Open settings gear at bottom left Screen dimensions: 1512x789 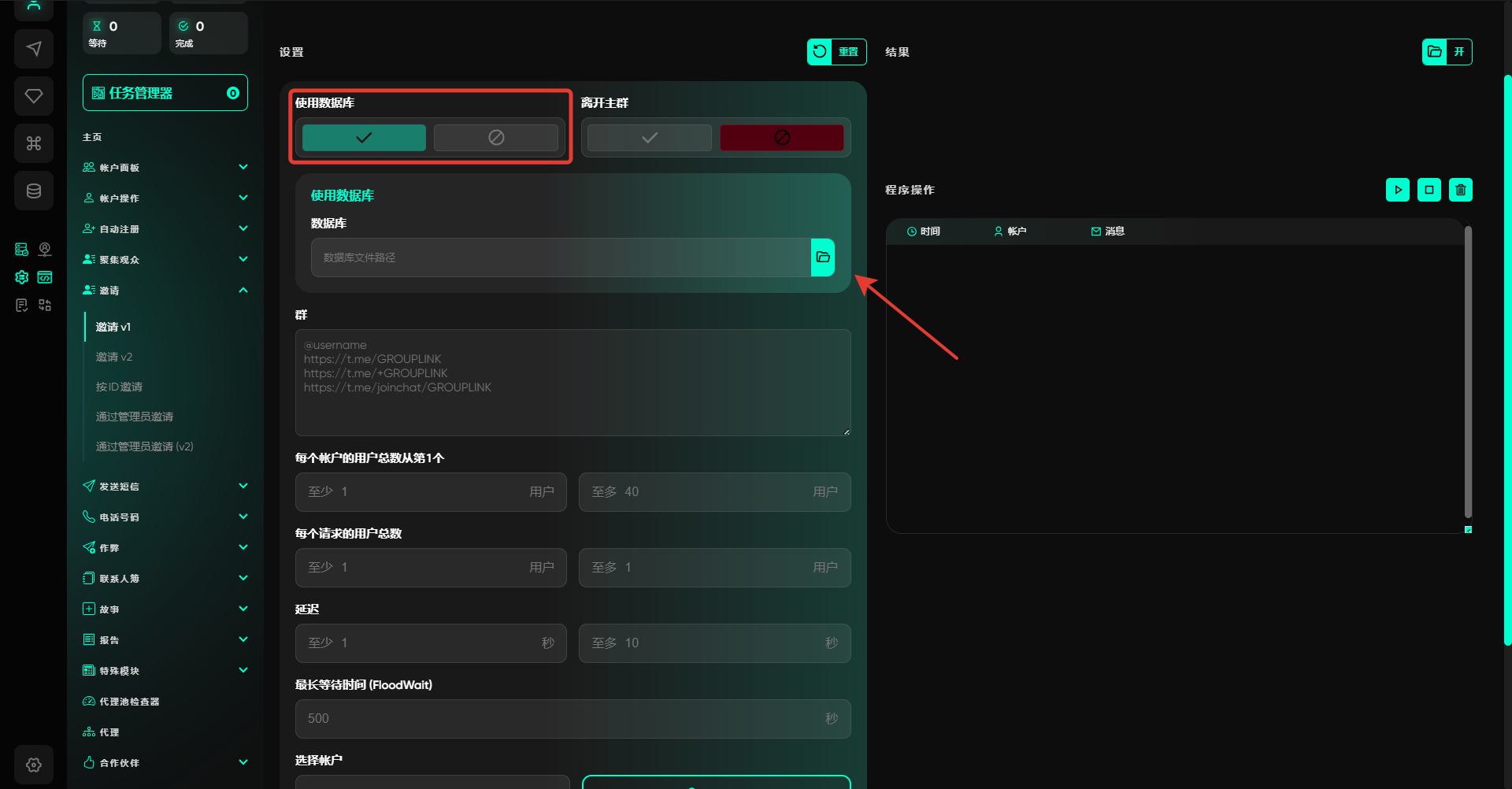[x=34, y=764]
